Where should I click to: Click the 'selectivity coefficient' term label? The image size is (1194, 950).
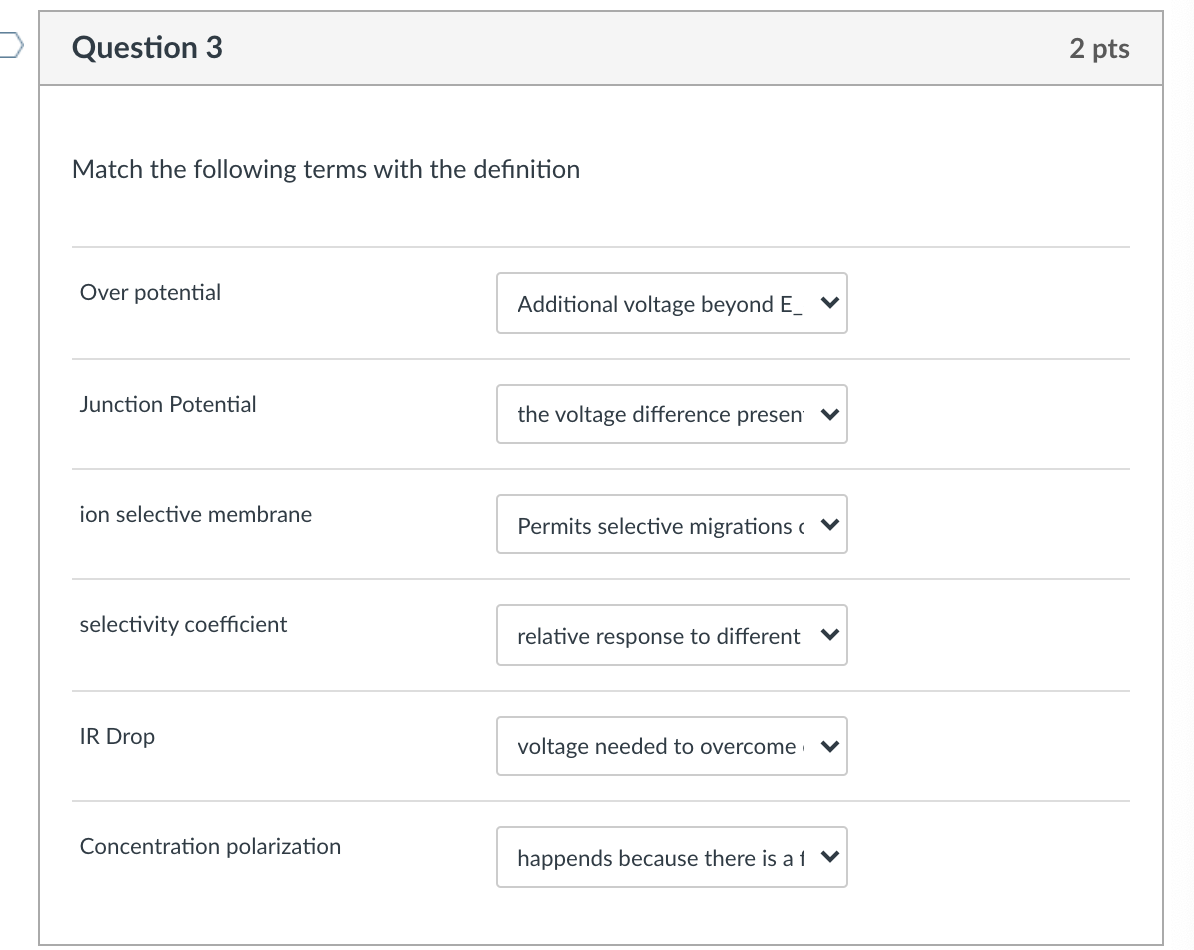[183, 624]
